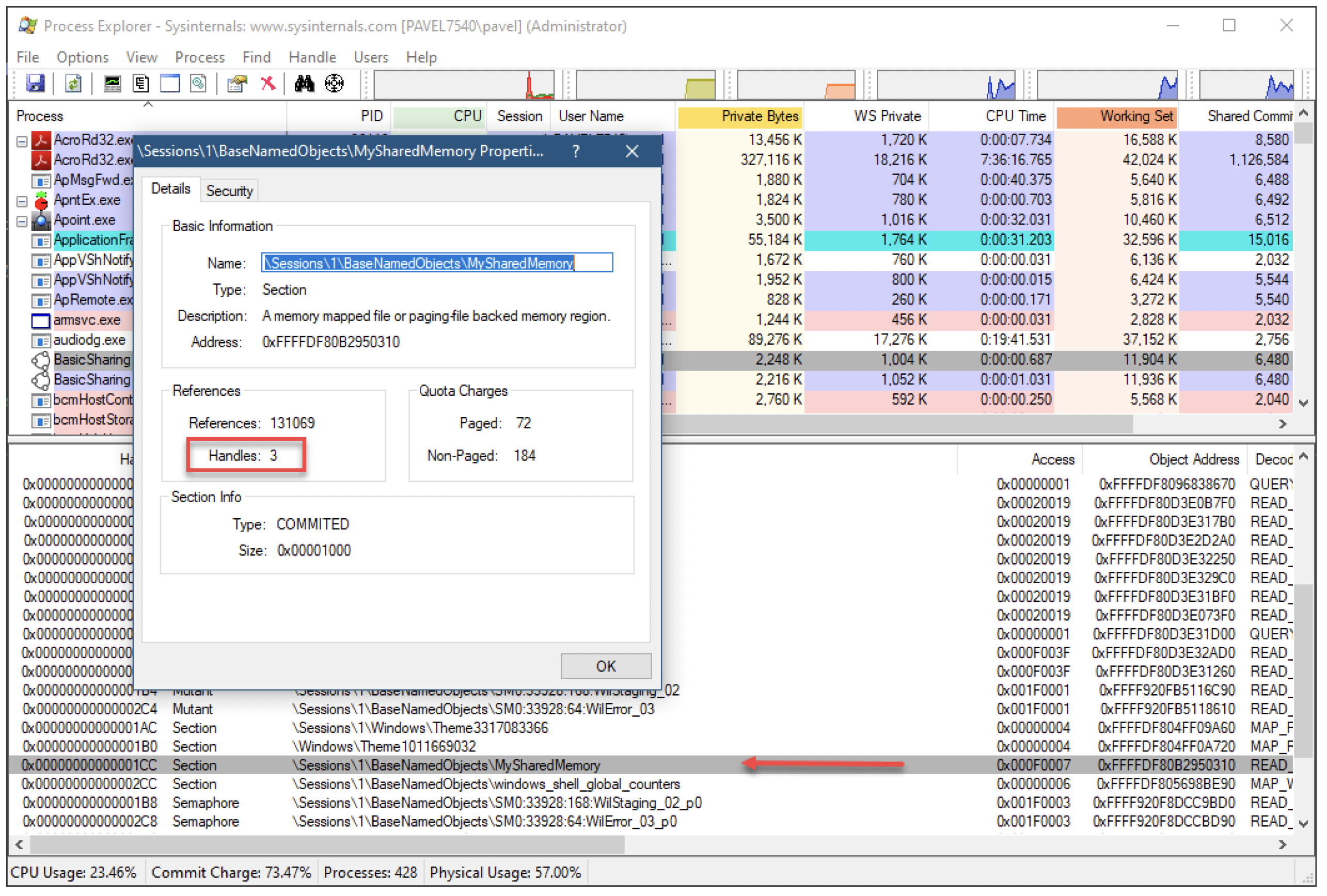Click the Name field with MySharedMemory path

tap(437, 263)
